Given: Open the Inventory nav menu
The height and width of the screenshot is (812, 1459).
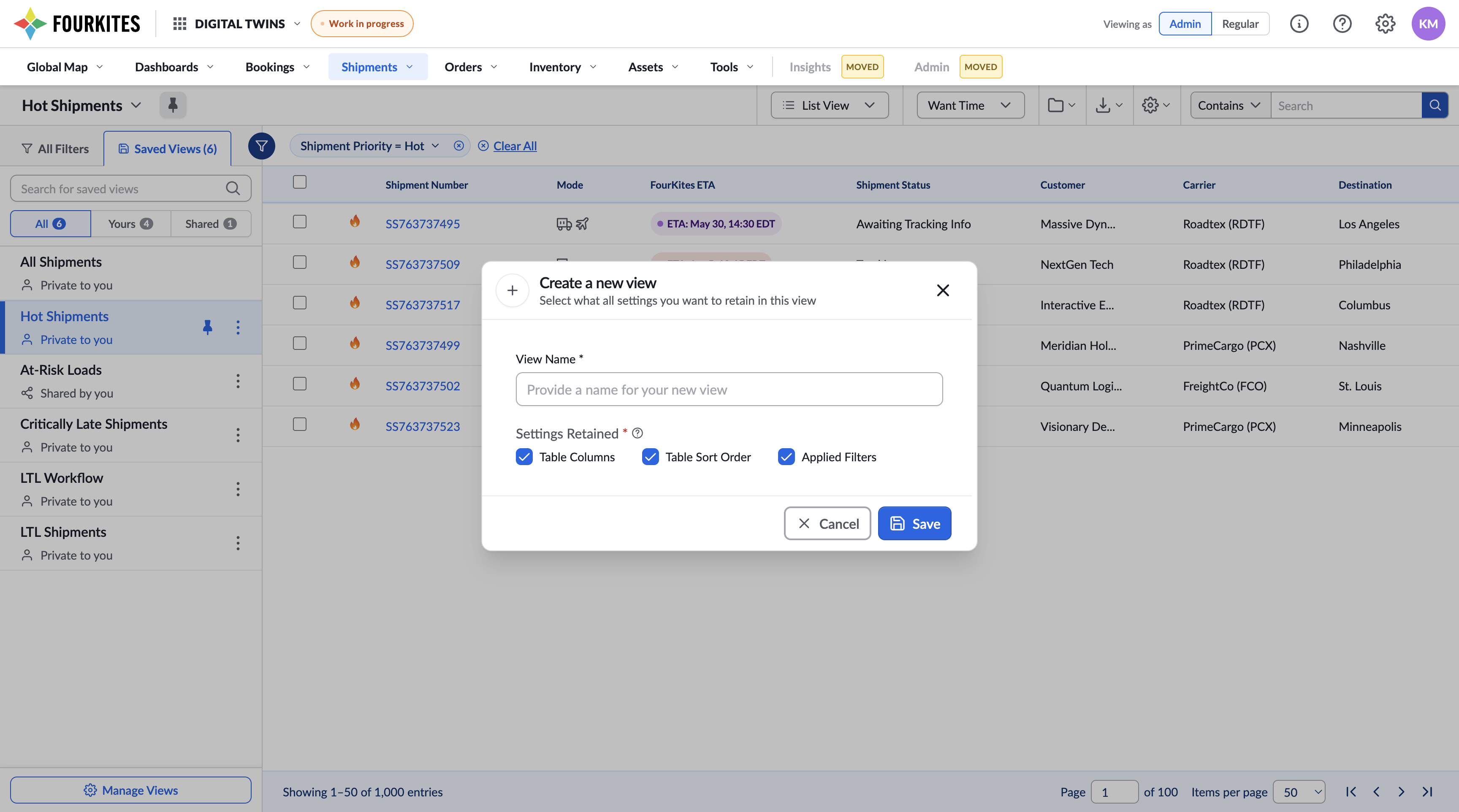Looking at the screenshot, I should [x=562, y=67].
